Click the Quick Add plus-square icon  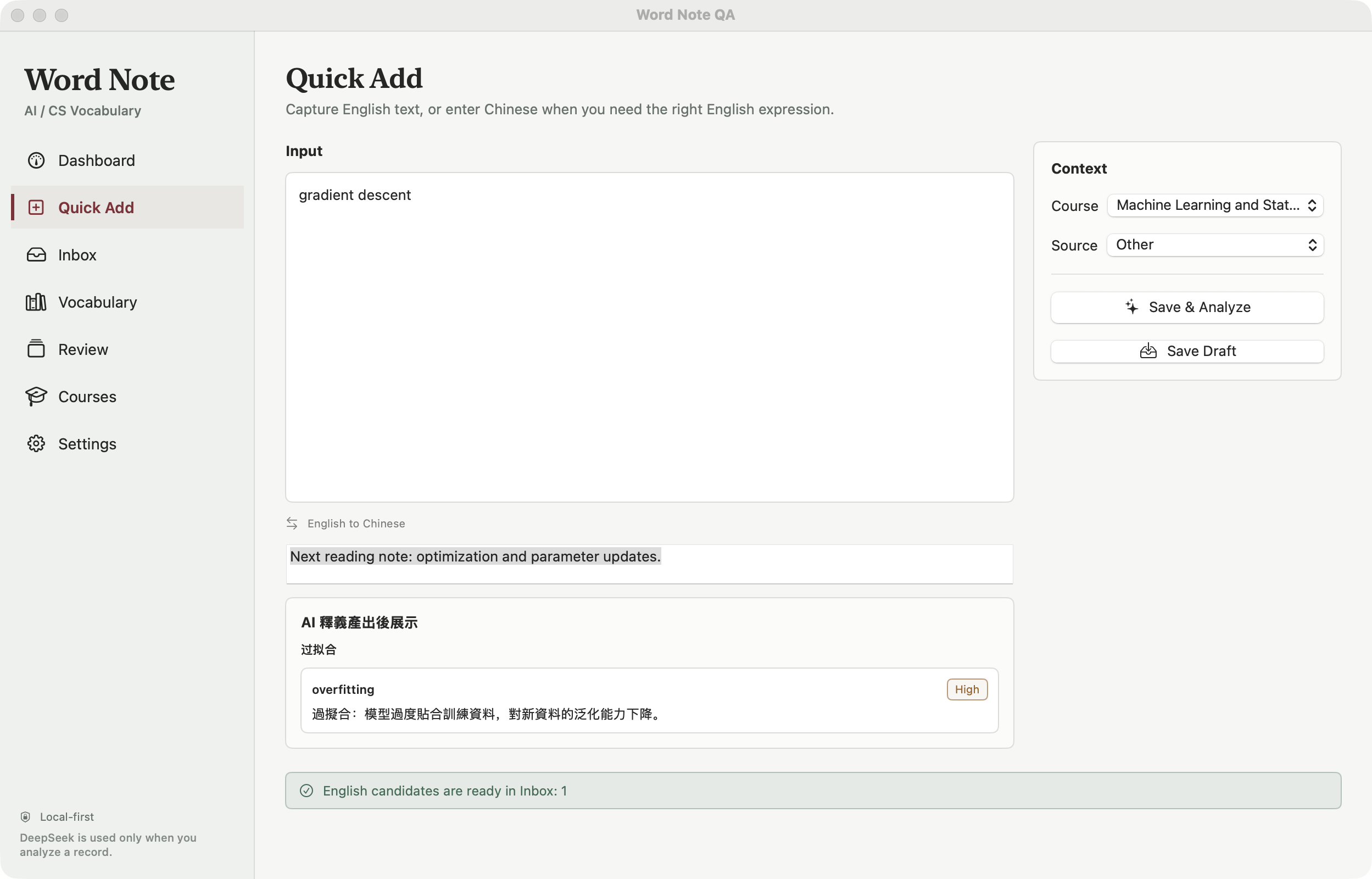36,207
